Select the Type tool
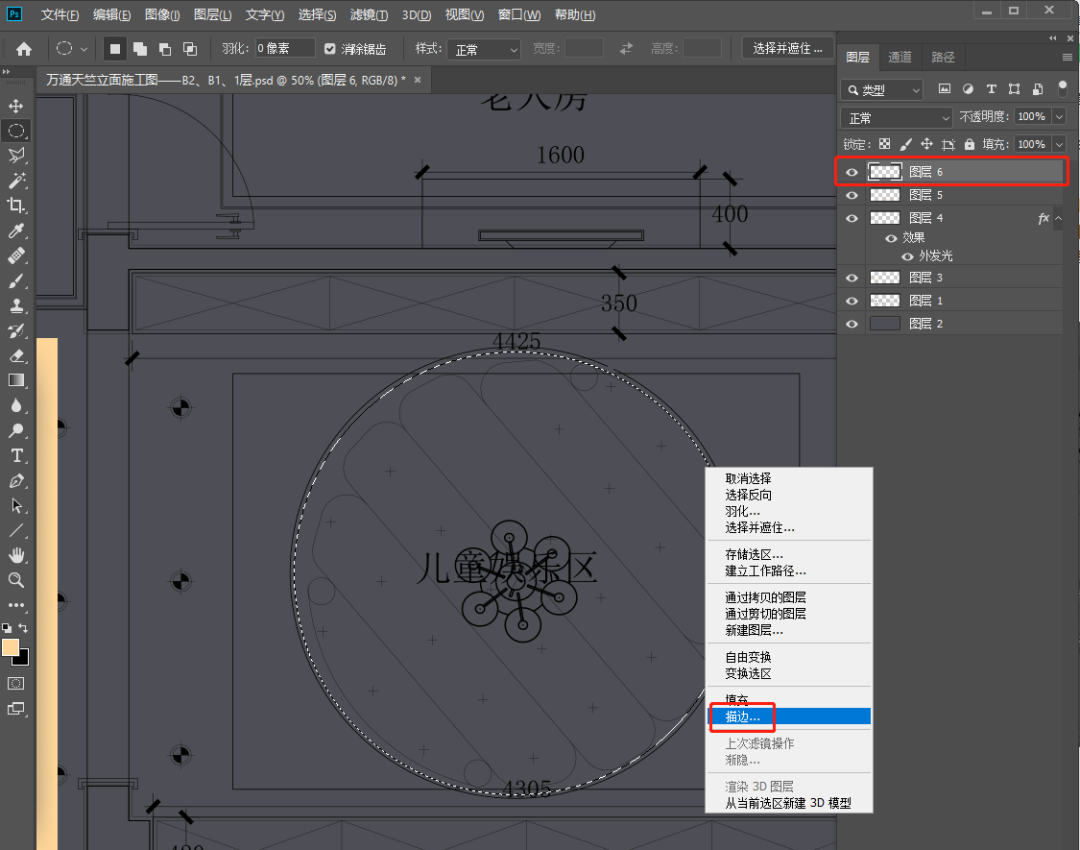1080x850 pixels. click(16, 455)
